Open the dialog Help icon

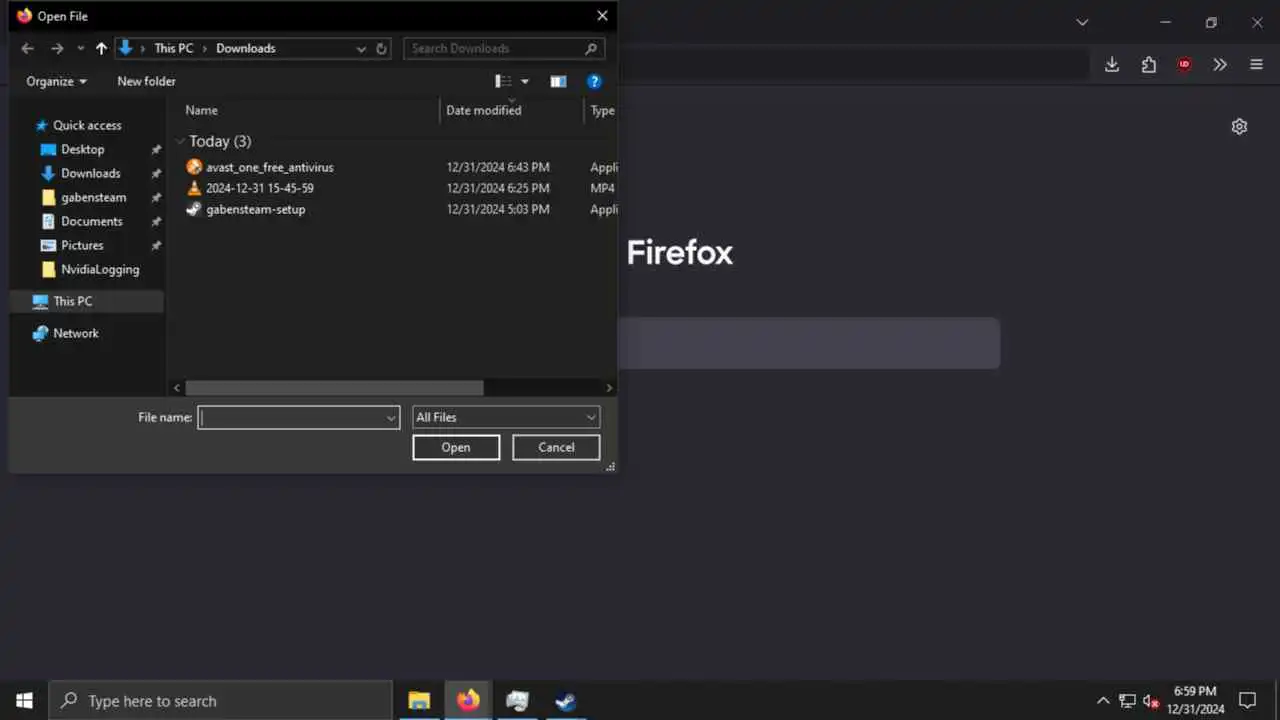[594, 81]
